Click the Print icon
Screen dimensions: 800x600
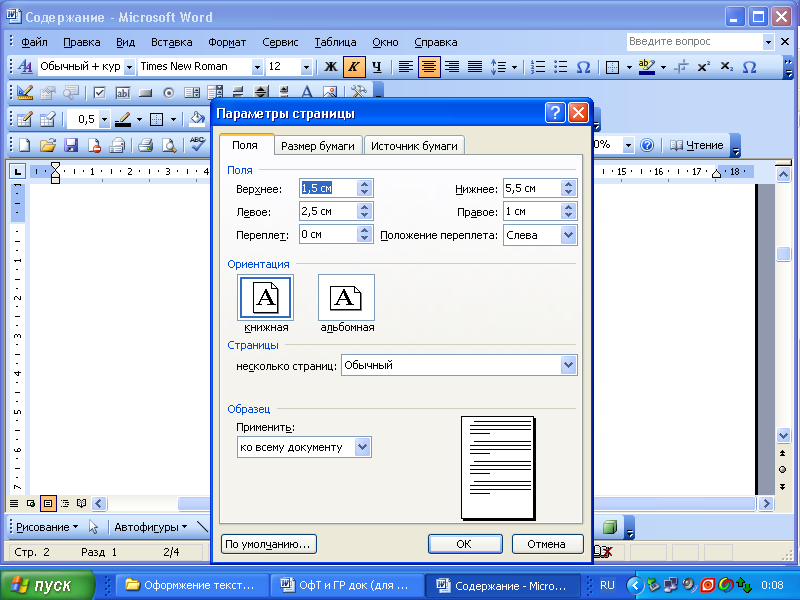[x=146, y=145]
